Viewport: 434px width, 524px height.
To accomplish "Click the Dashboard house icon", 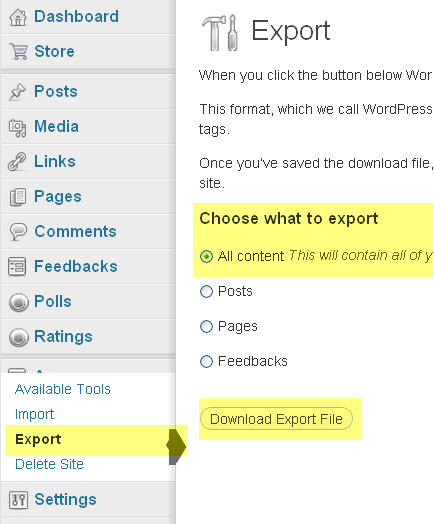I will tap(17, 17).
